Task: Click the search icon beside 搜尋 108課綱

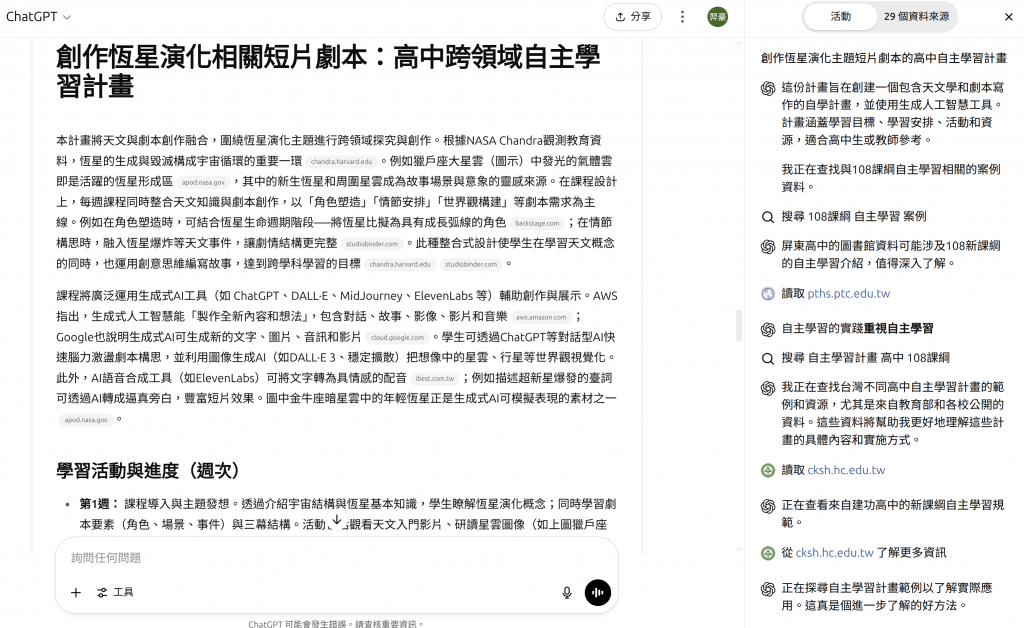Action: click(768, 217)
